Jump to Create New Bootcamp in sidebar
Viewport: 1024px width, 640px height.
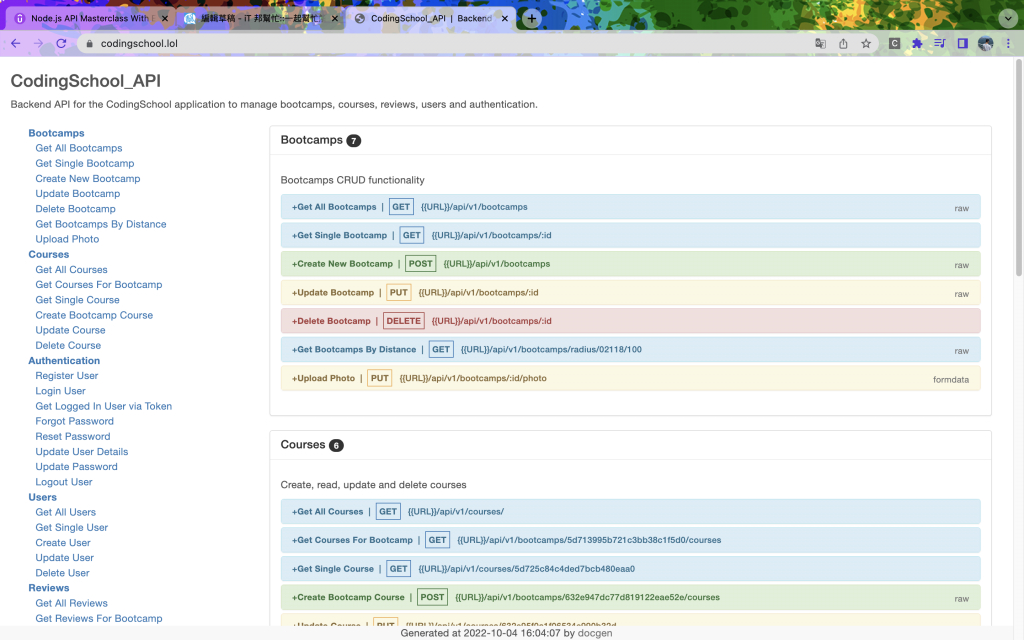point(88,178)
